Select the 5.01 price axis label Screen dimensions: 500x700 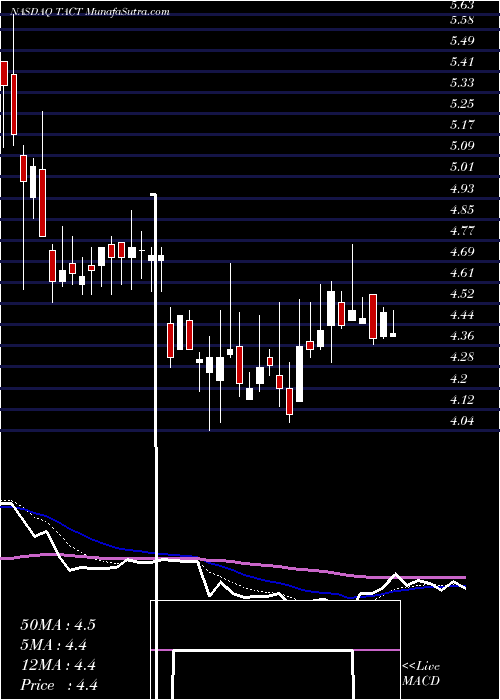[x=462, y=167]
